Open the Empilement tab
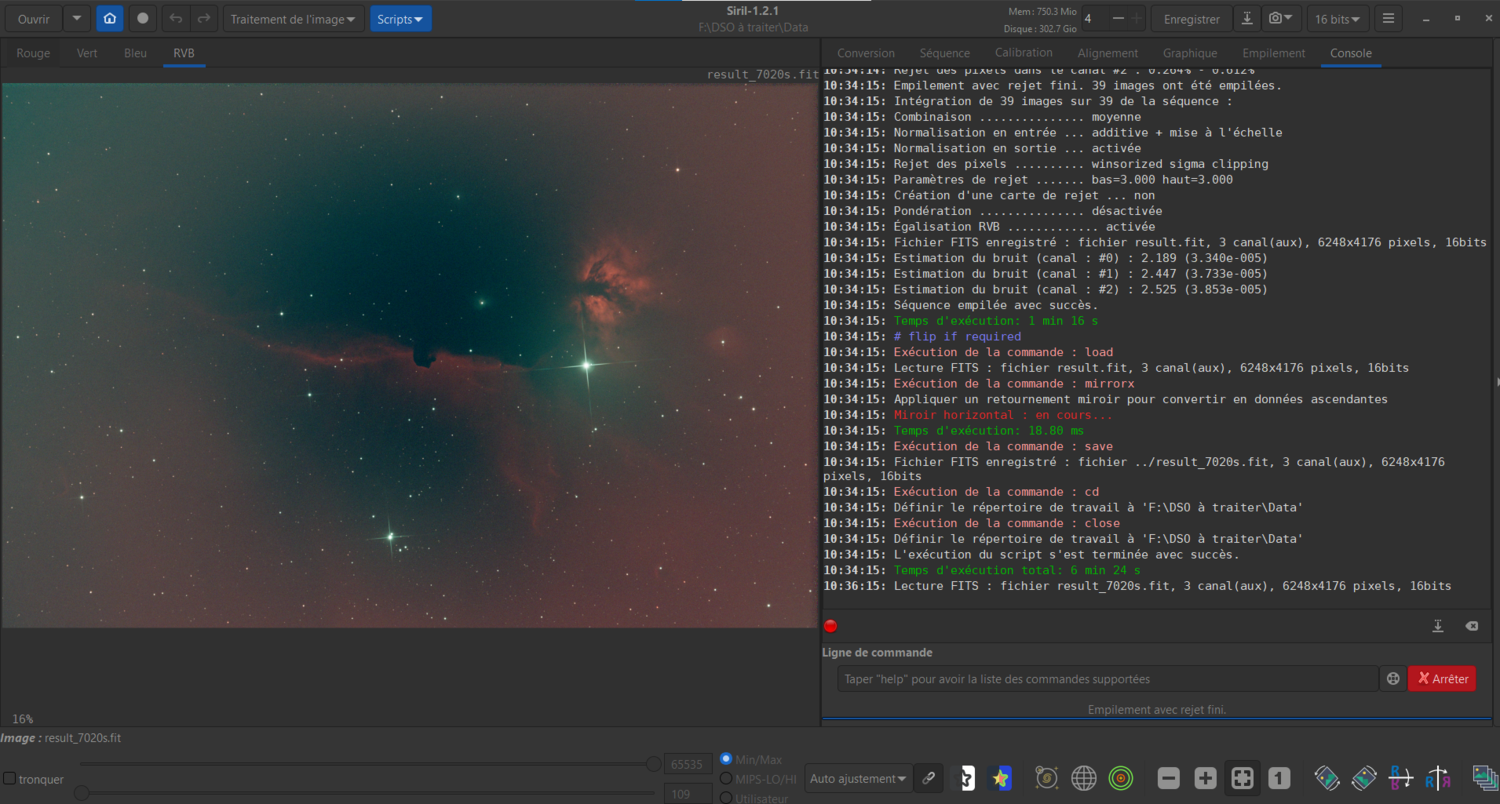1500x804 pixels. pyautogui.click(x=1274, y=53)
